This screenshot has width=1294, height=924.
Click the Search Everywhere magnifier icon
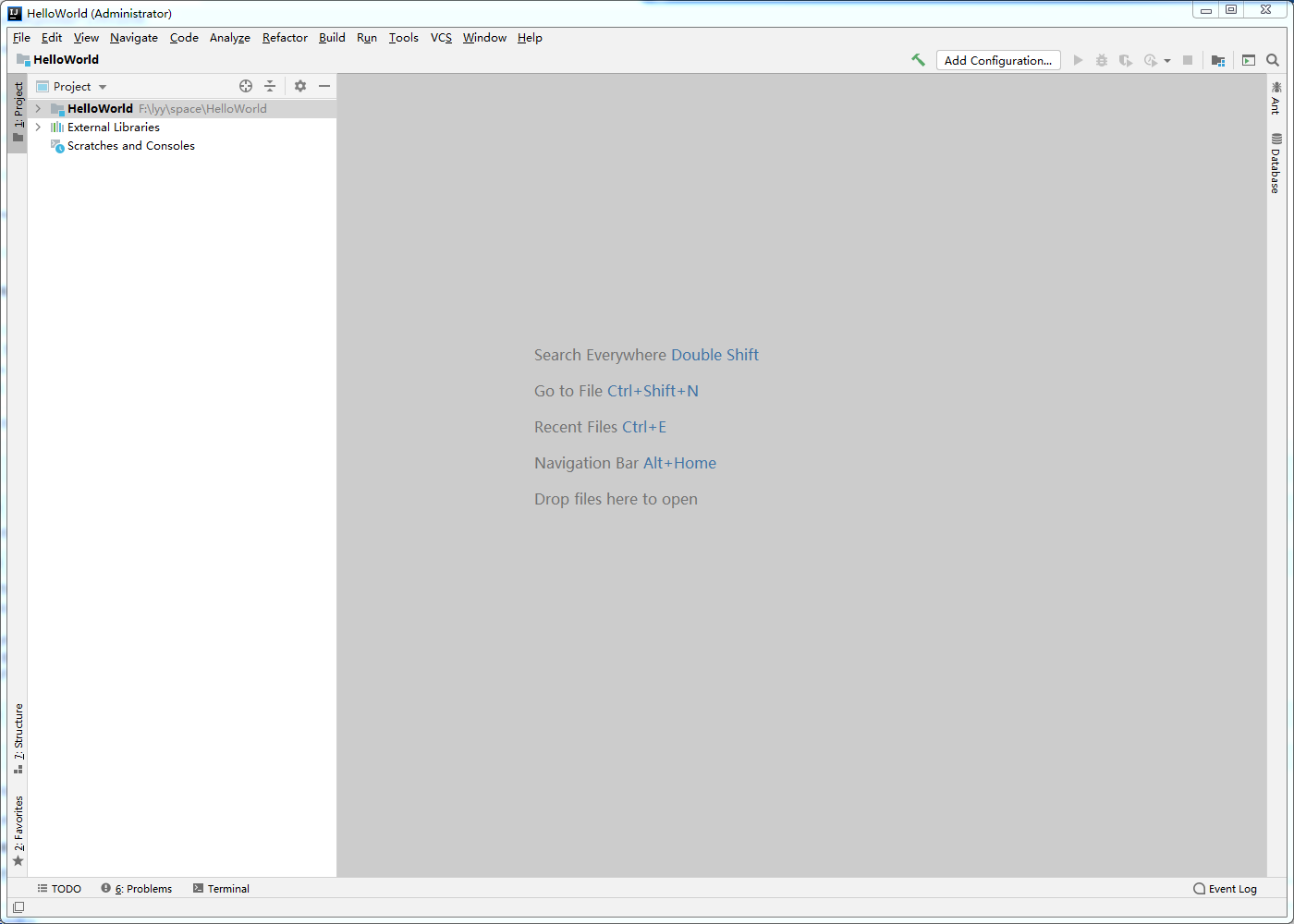[1273, 60]
